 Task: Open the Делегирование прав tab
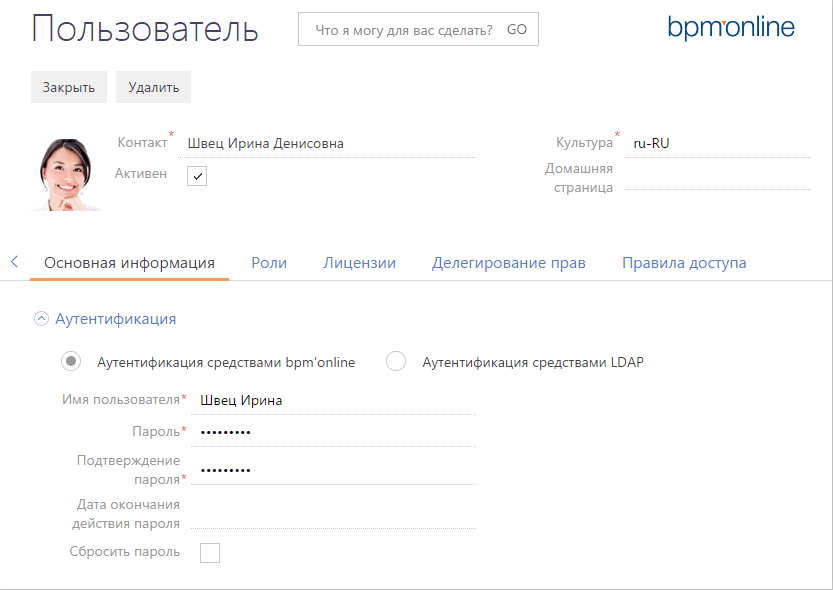pyautogui.click(x=509, y=263)
